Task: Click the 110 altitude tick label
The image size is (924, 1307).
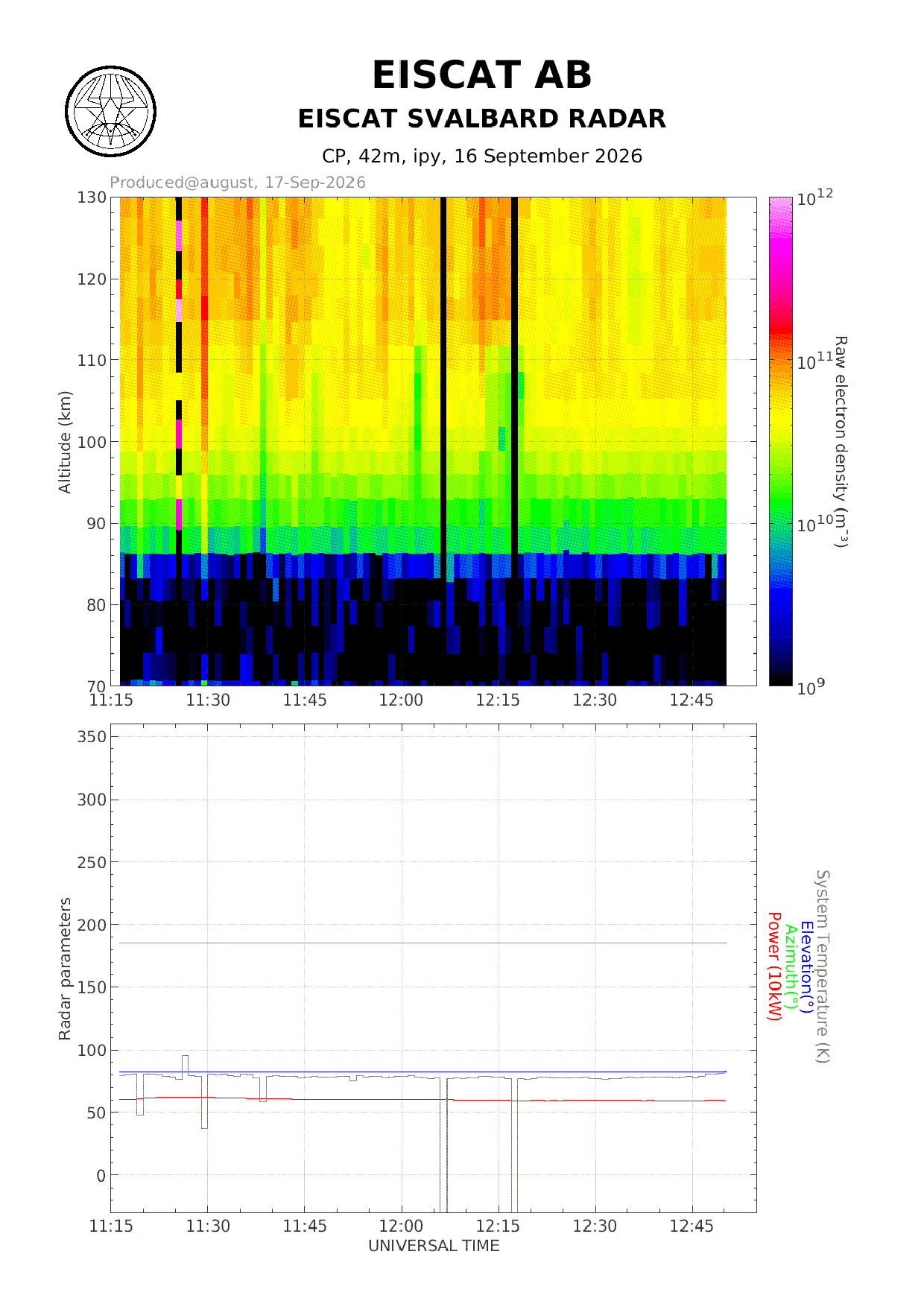Action: click(92, 361)
